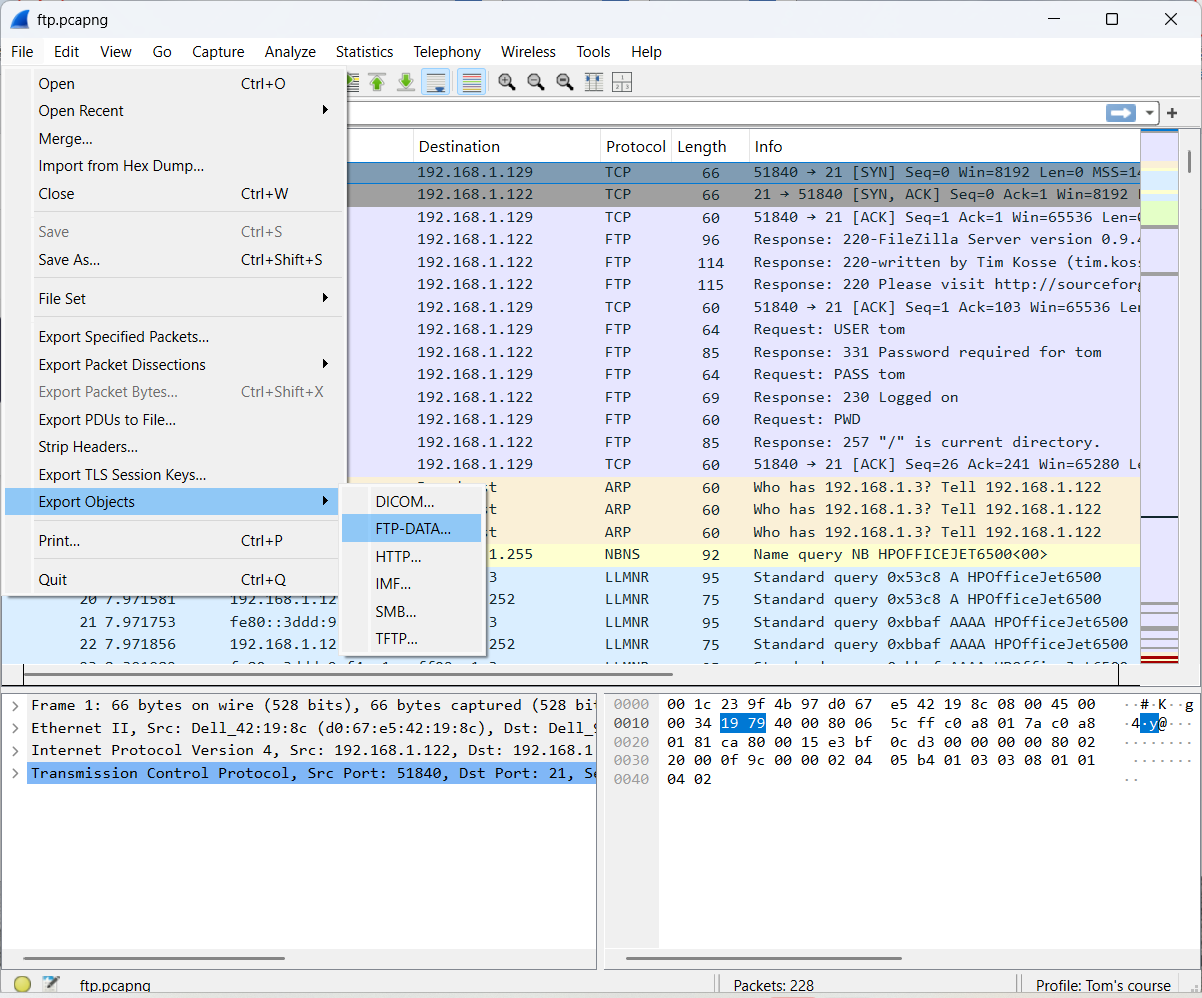Select FTP-DATA... from Export Objects submenu
The height and width of the screenshot is (998, 1202).
[413, 529]
